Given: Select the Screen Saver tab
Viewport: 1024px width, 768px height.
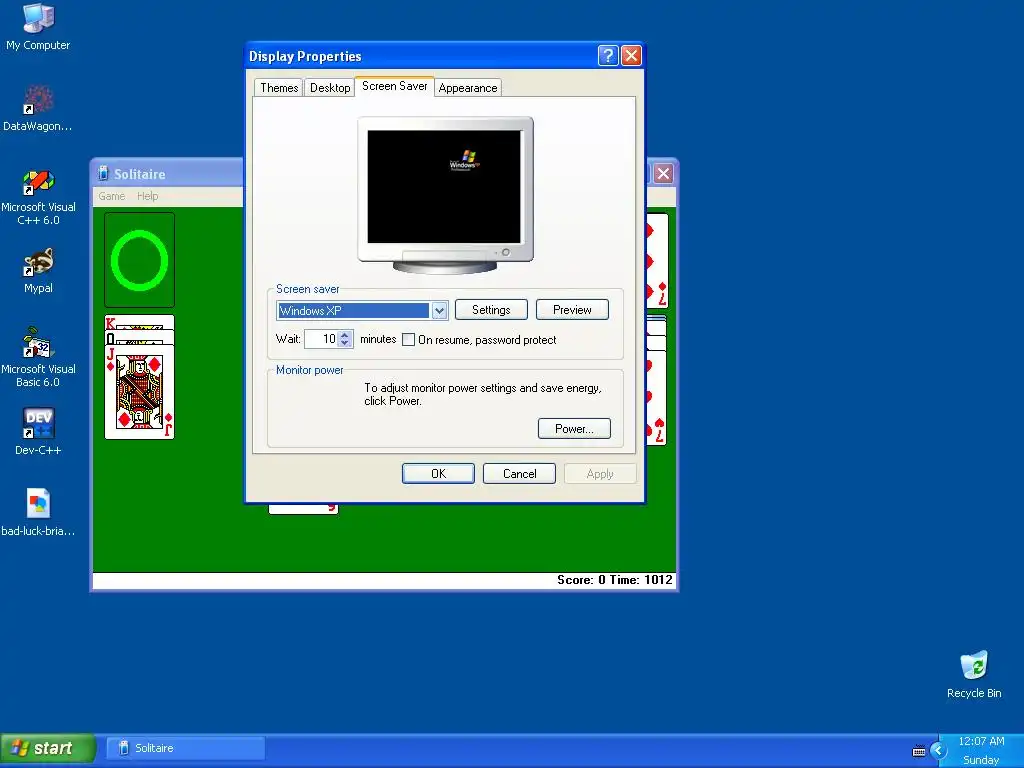Looking at the screenshot, I should tap(394, 86).
